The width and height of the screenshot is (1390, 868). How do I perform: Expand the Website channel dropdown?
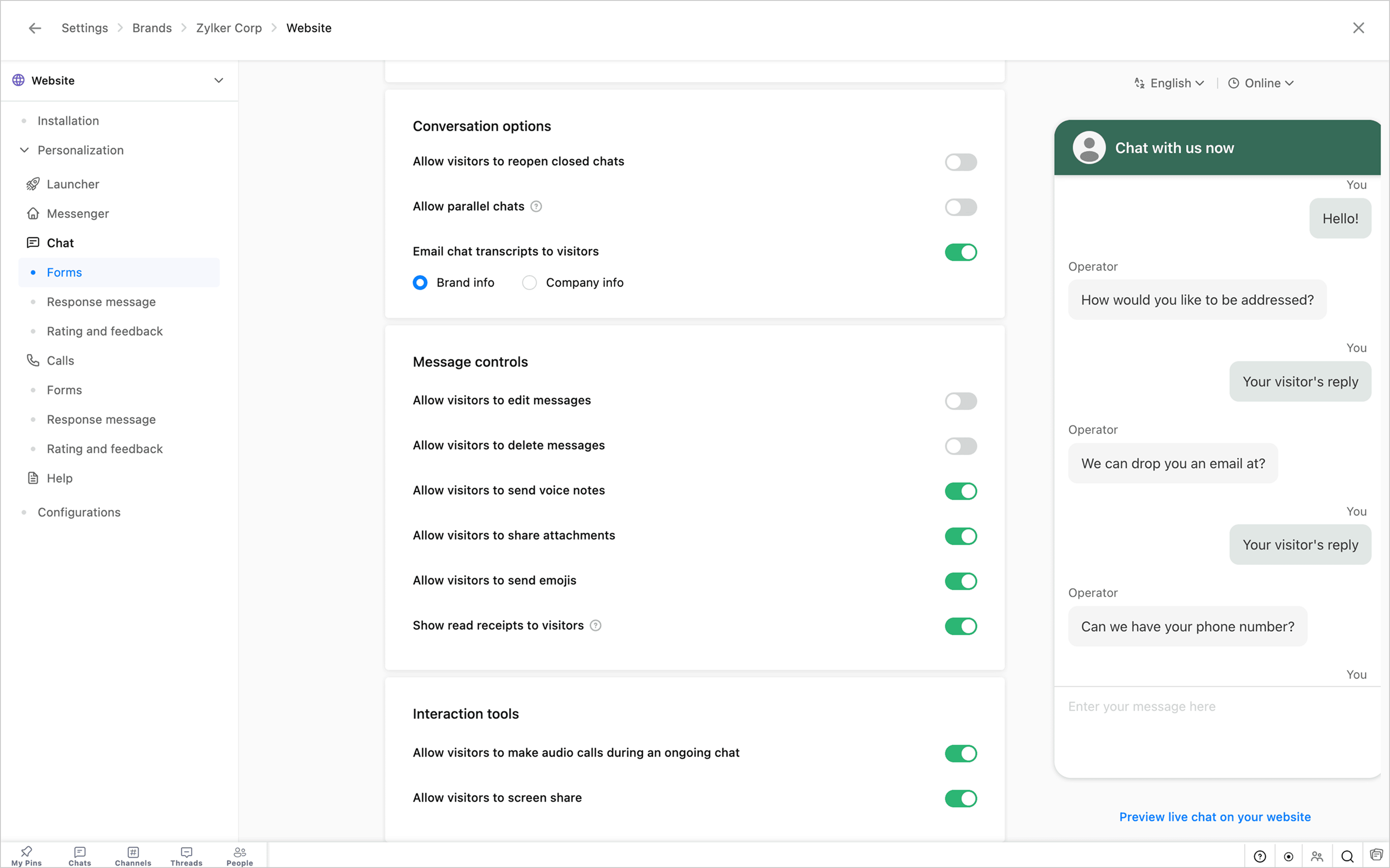219,80
